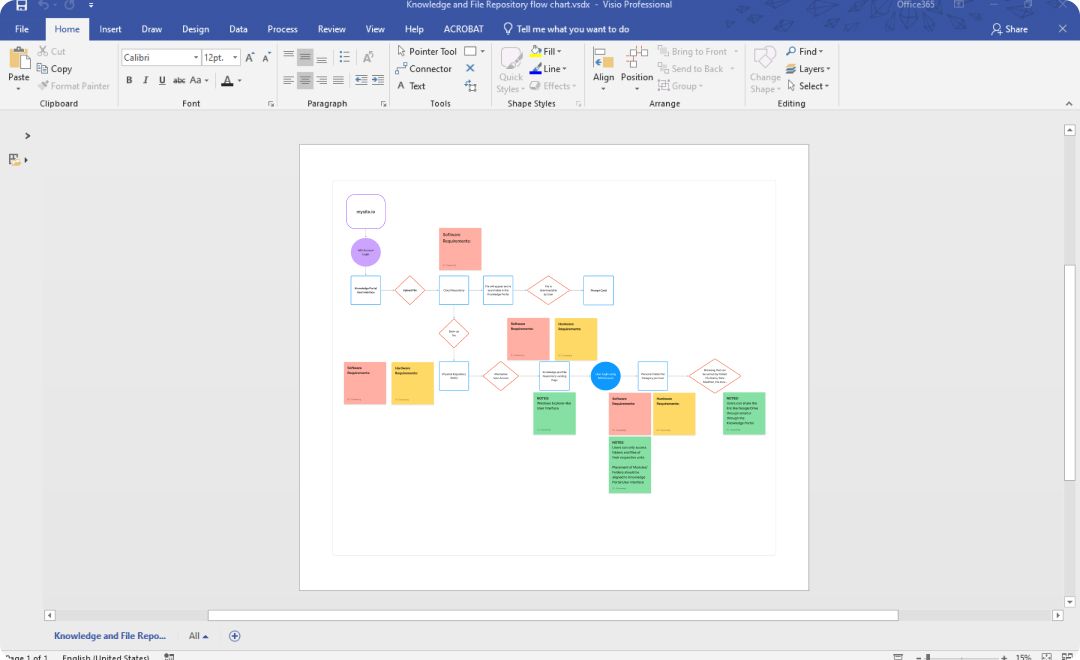1080x660 pixels.
Task: Toggle underline formatting
Action: [x=161, y=80]
